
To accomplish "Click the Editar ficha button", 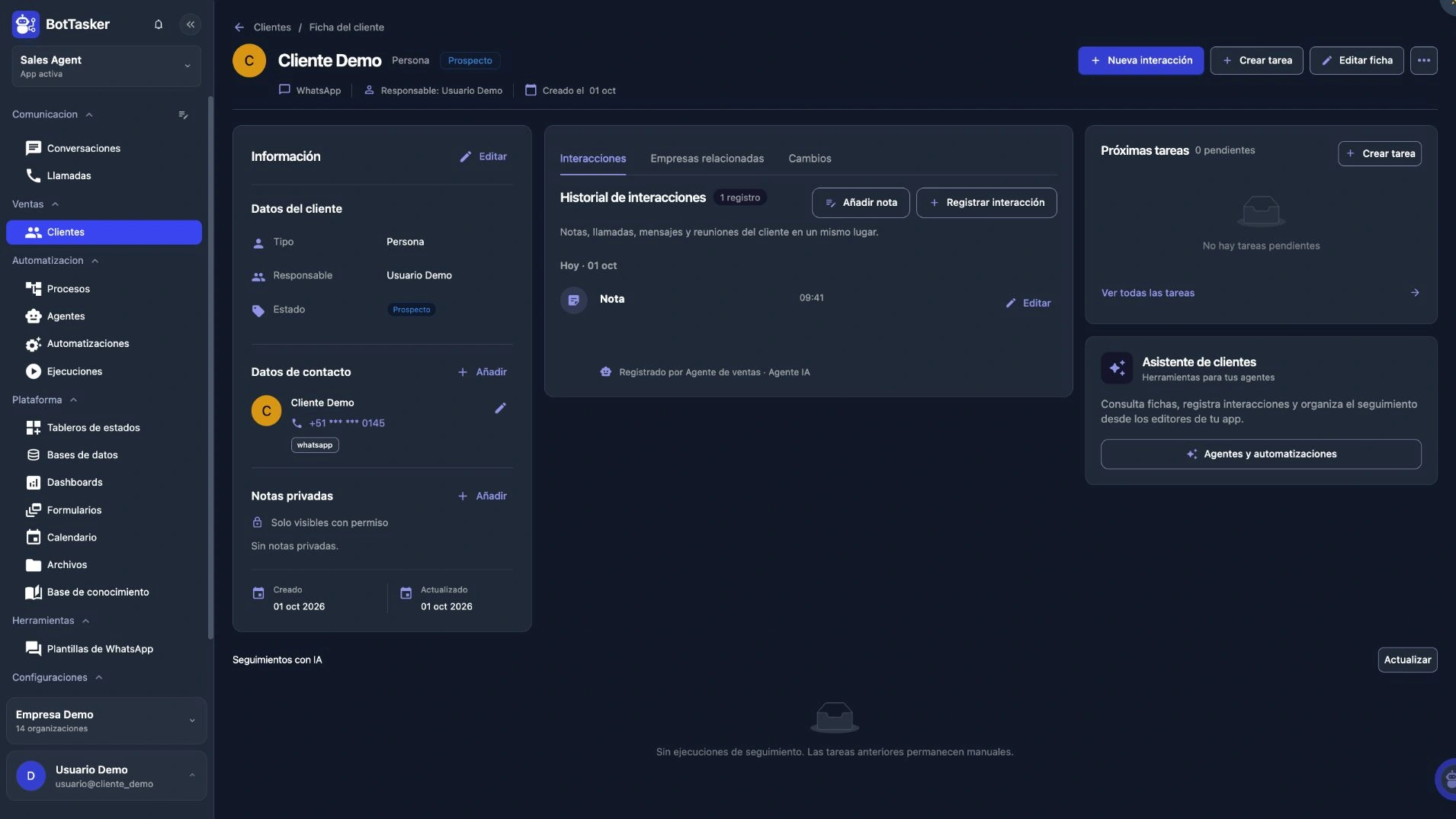I will pos(1356,60).
